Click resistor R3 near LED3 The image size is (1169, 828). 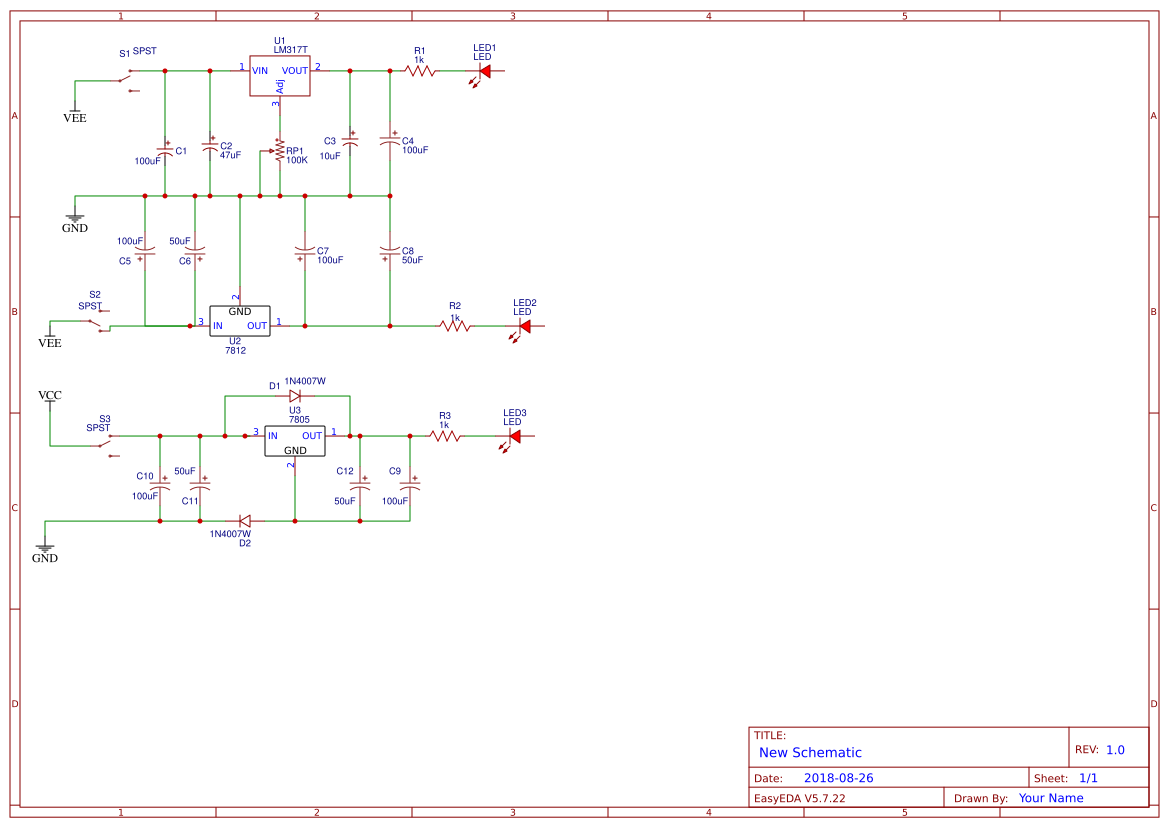(x=447, y=436)
